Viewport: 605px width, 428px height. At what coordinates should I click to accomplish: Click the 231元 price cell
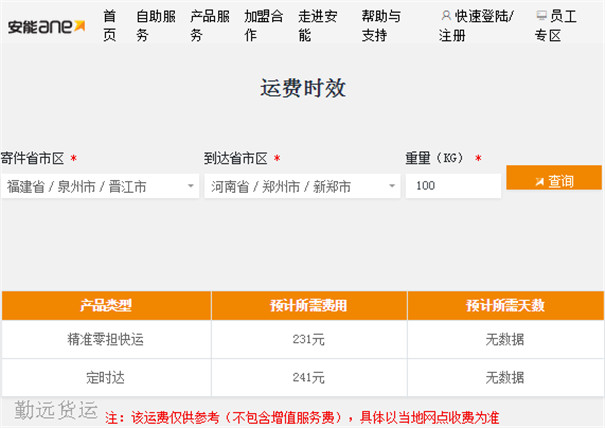tap(309, 340)
